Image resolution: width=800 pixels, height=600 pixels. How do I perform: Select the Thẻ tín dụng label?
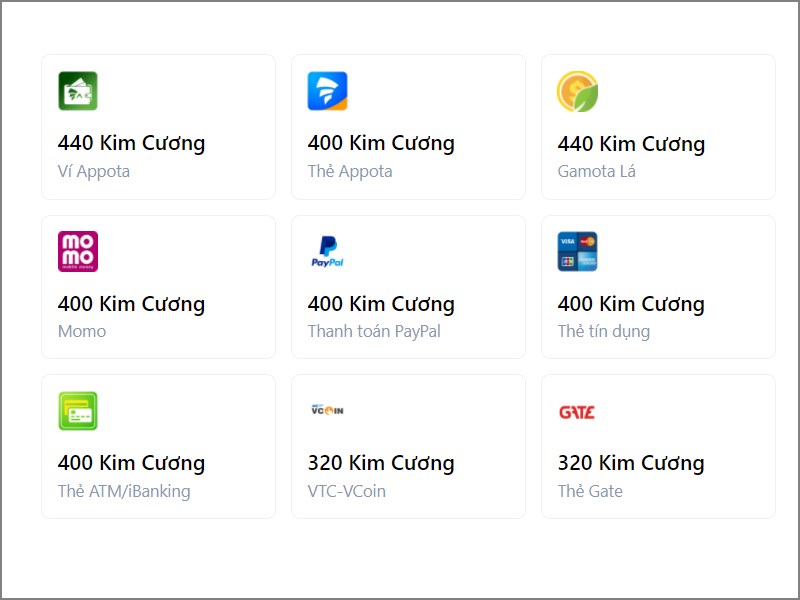(x=604, y=331)
